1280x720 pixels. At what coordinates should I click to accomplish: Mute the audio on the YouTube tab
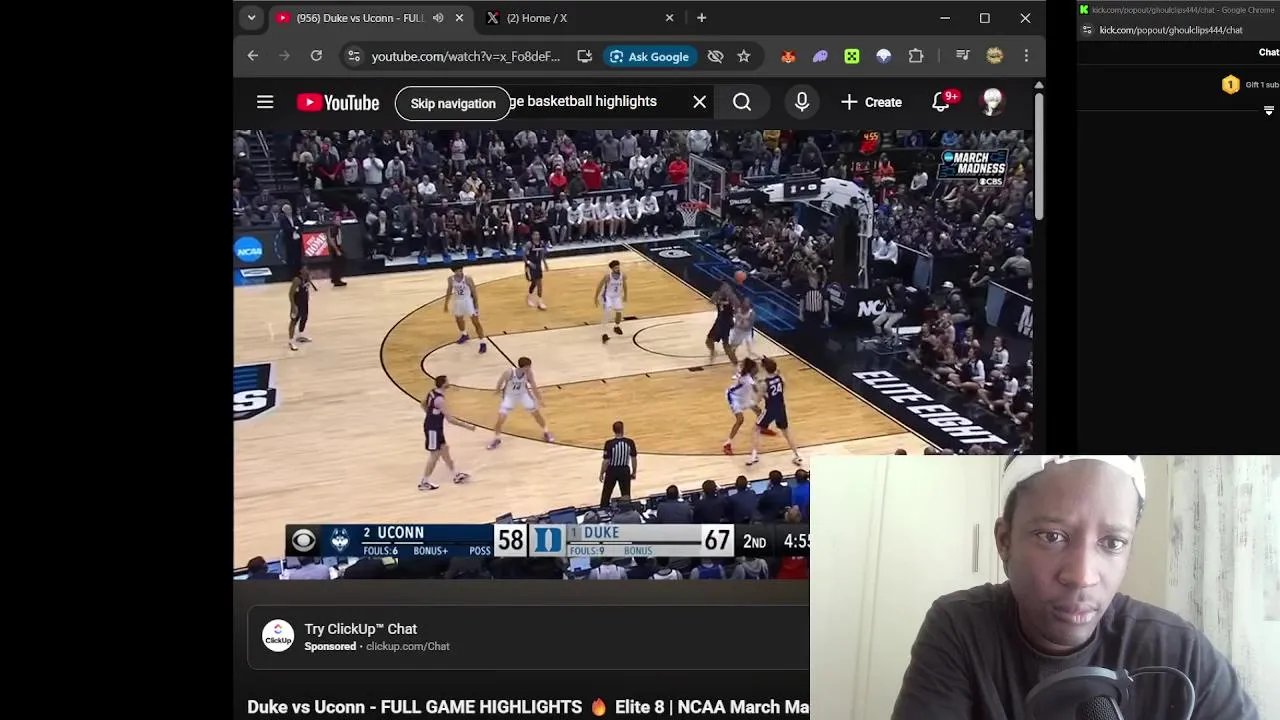[x=438, y=18]
